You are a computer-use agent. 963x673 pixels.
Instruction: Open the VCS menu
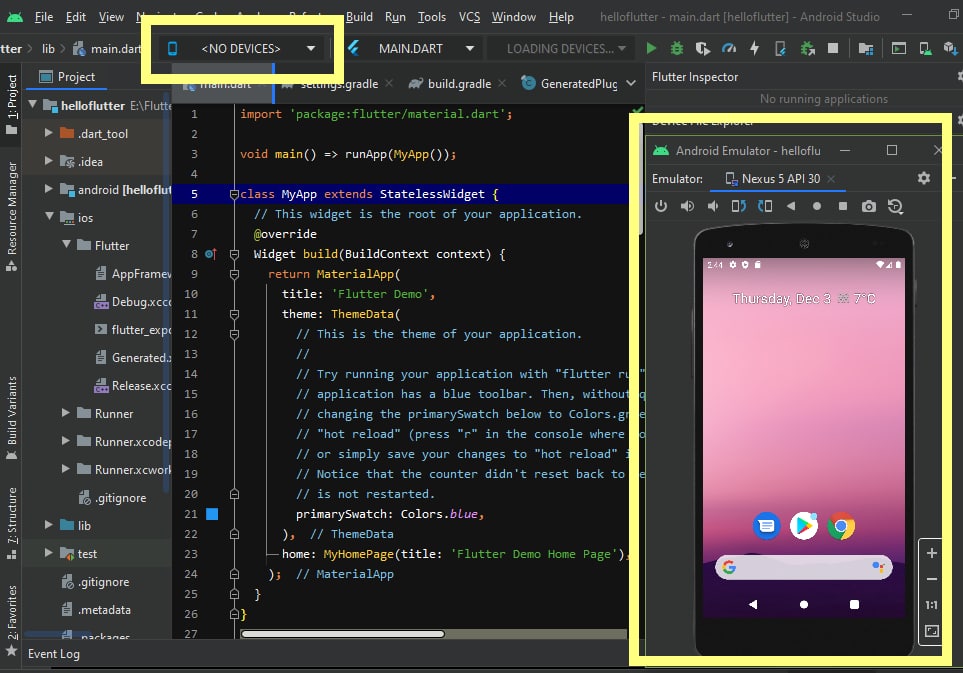[469, 17]
